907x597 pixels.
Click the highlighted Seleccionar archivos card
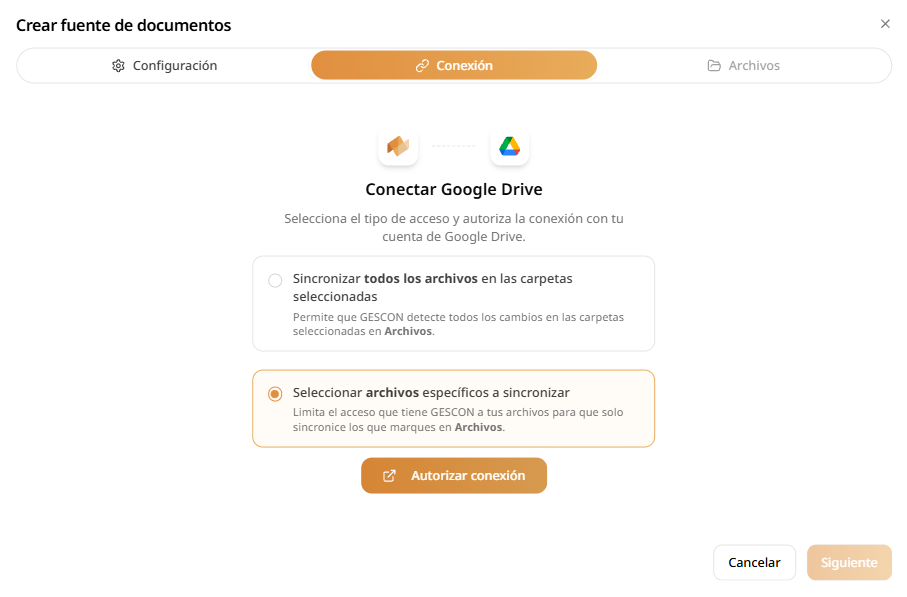point(454,408)
